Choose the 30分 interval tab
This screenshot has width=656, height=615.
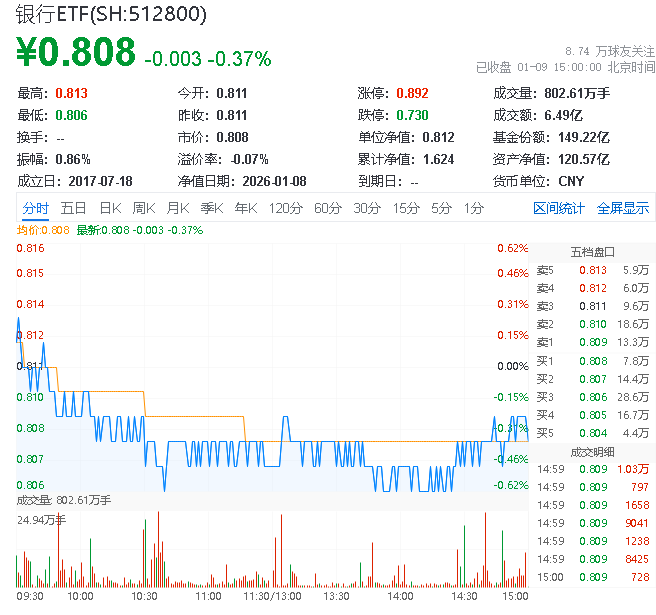(x=366, y=208)
